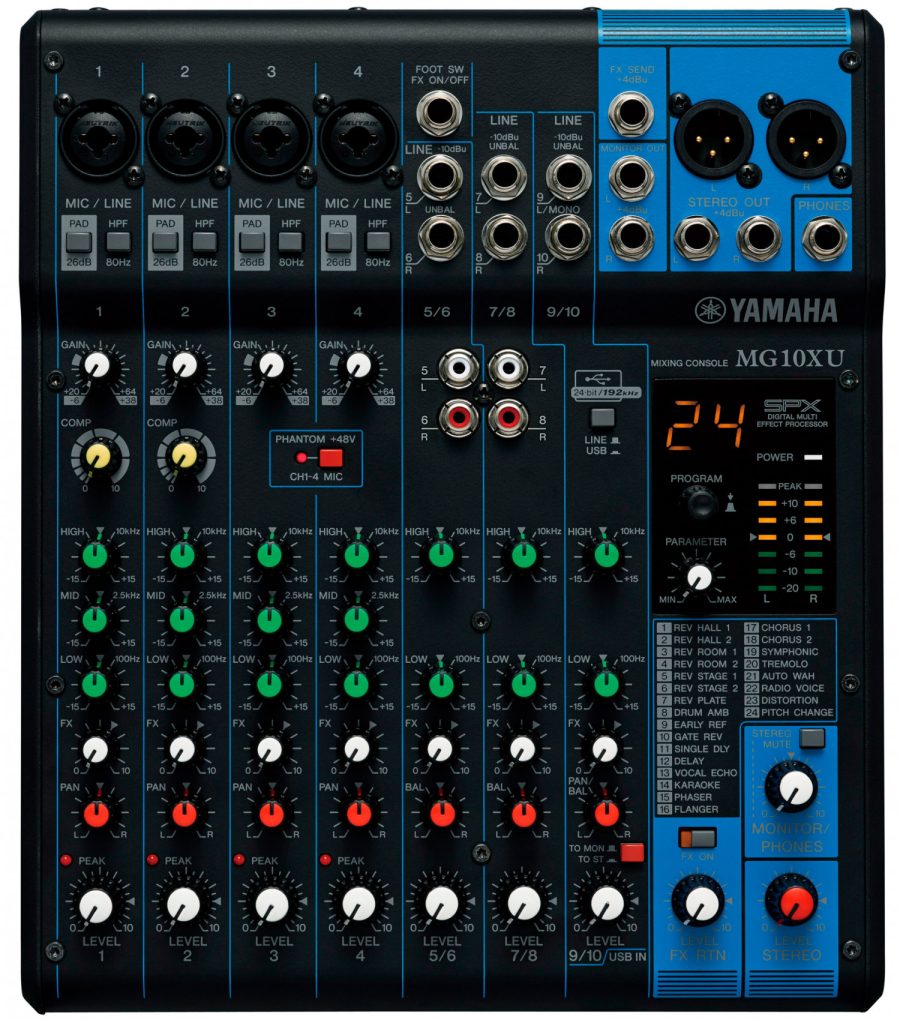Image resolution: width=900 pixels, height=1020 pixels.
Task: Toggle the channel 4 PAD switch
Action: pyautogui.click(x=338, y=242)
